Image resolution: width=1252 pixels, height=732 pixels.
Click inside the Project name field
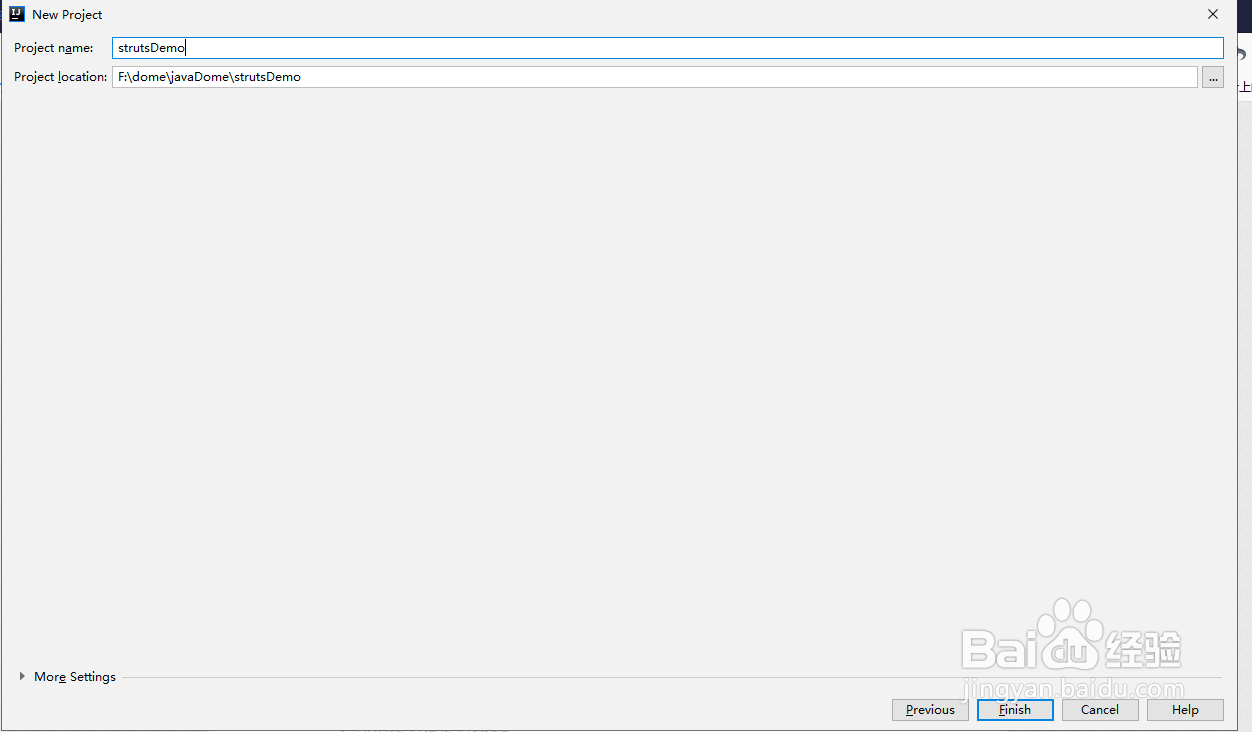667,48
